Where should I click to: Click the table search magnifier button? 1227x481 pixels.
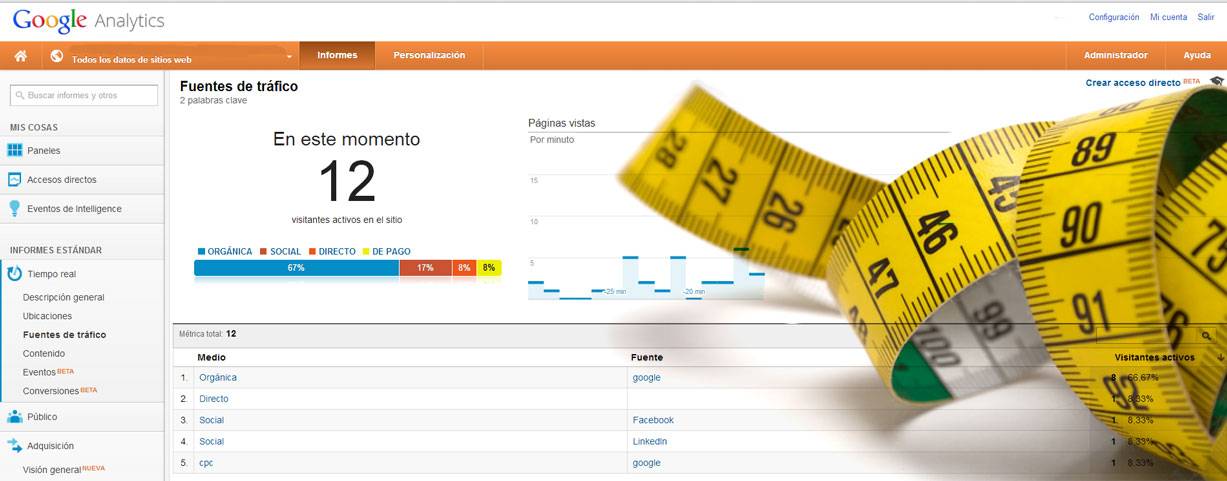(1207, 336)
